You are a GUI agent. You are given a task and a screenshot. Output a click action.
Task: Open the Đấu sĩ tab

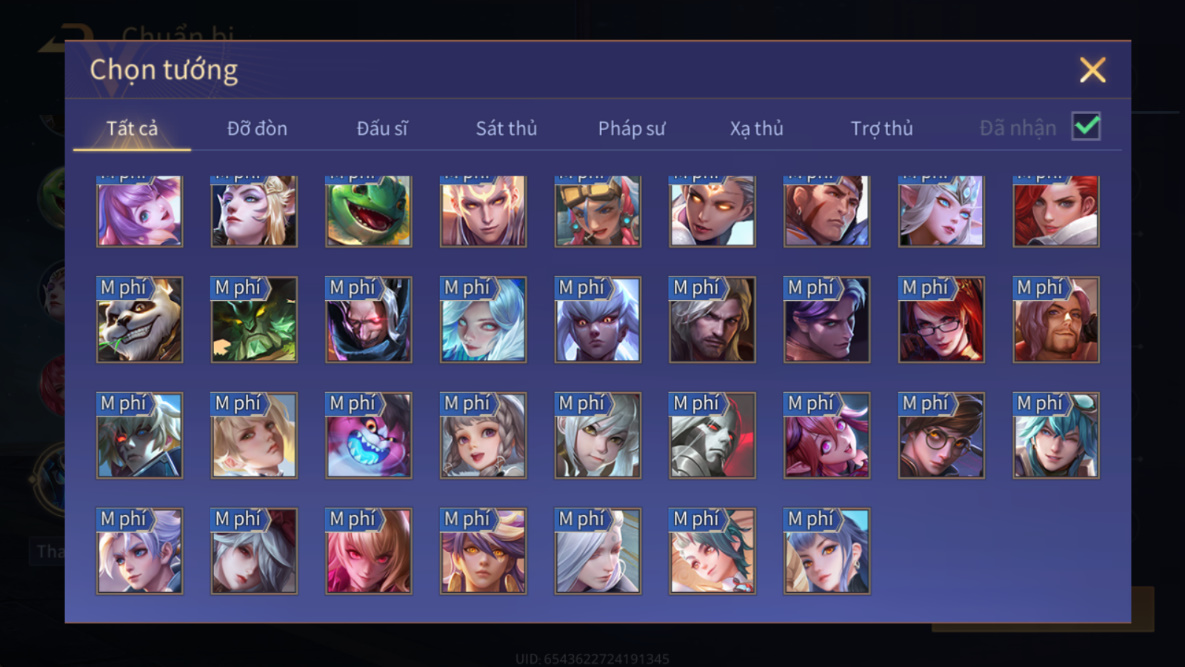pyautogui.click(x=382, y=128)
